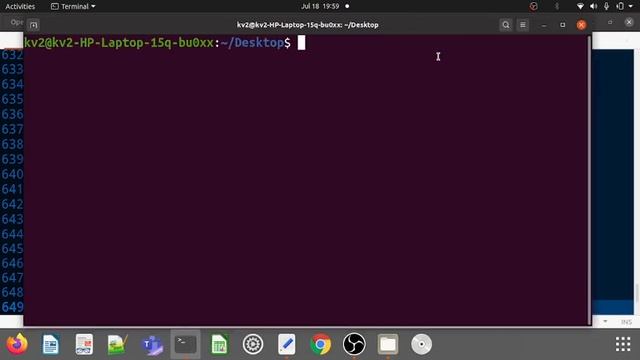Open the dropdown arrow beside INS in background window

pyautogui.click(x=605, y=322)
